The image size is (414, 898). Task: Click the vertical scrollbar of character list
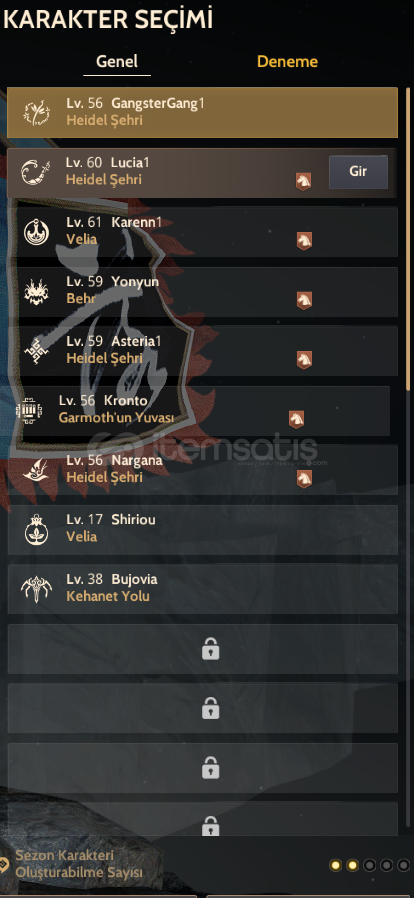(408, 241)
